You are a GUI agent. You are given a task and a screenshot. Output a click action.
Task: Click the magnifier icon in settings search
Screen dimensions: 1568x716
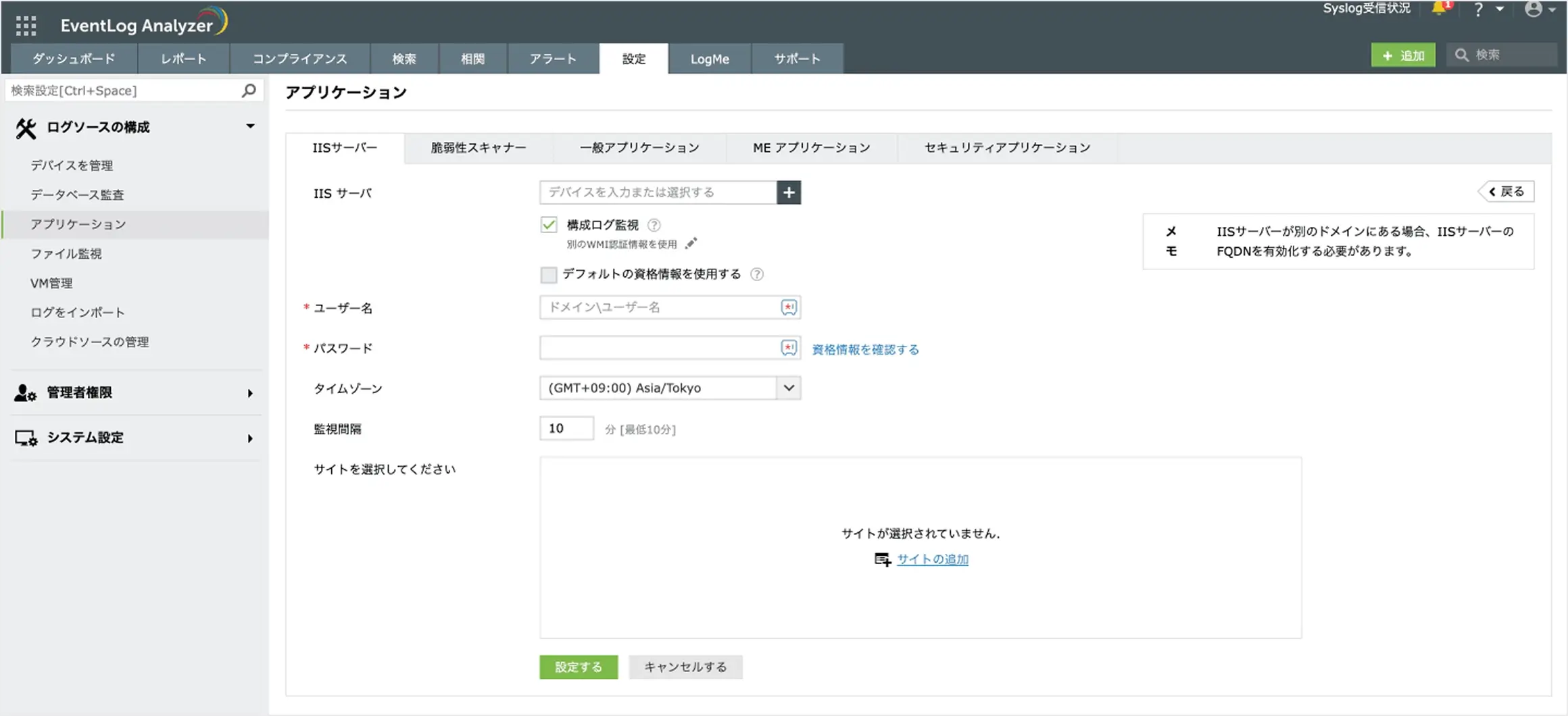249,90
